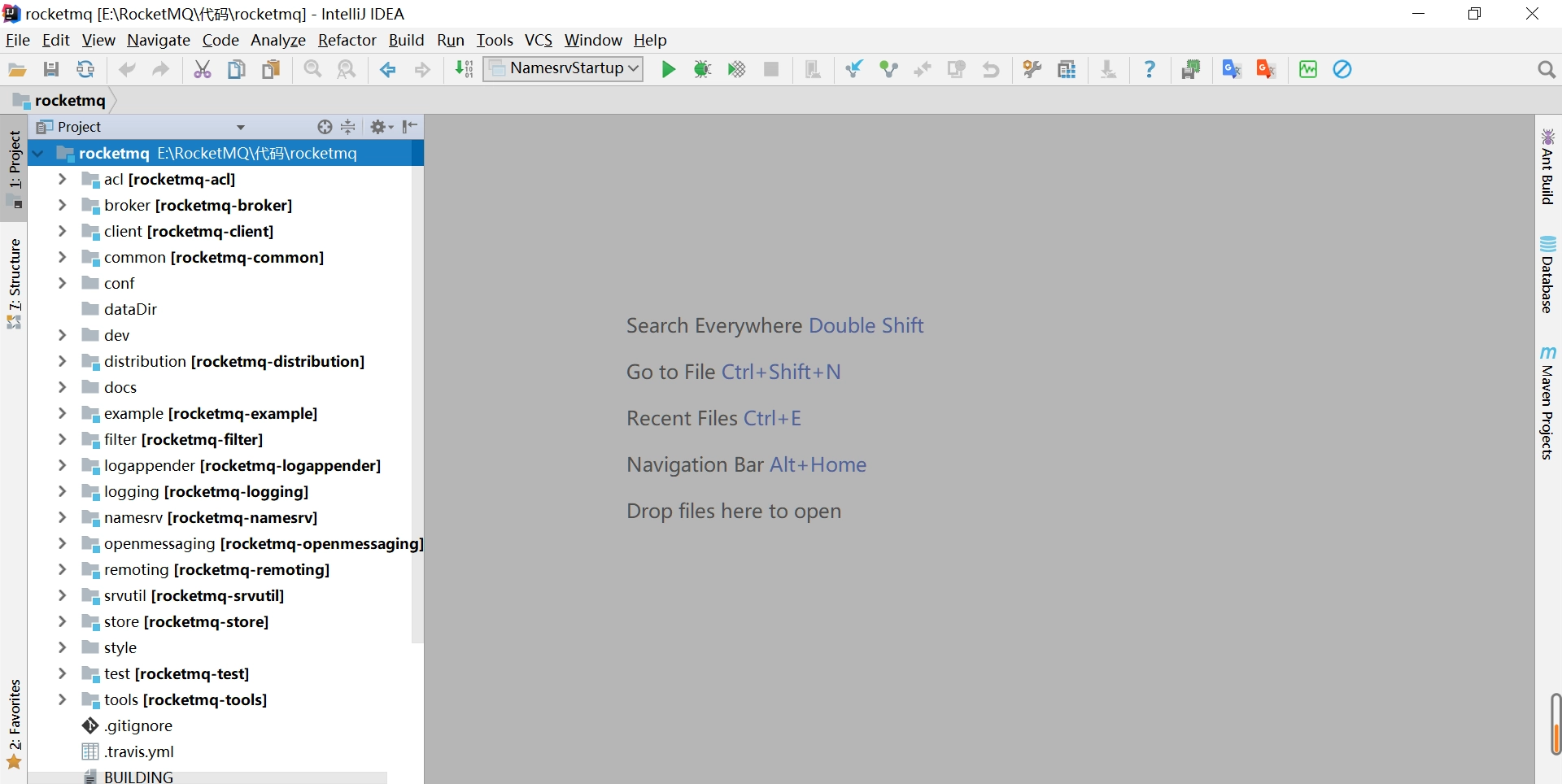
Task: Run NamesrvStartup with the green play icon
Action: click(669, 70)
